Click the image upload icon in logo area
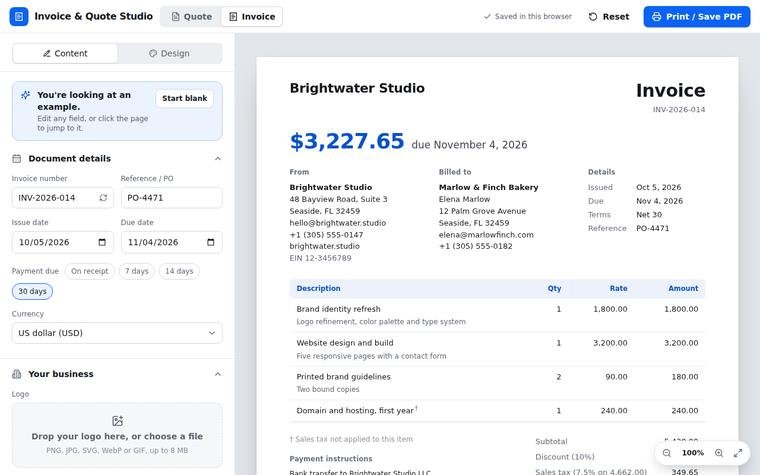The image size is (760, 475). coord(117,421)
